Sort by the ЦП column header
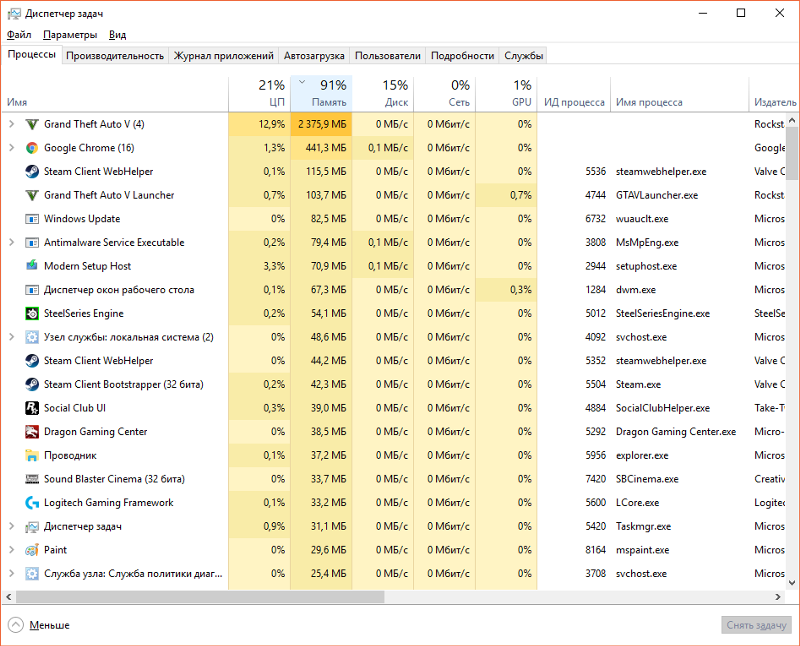The width and height of the screenshot is (800, 646). [x=260, y=93]
